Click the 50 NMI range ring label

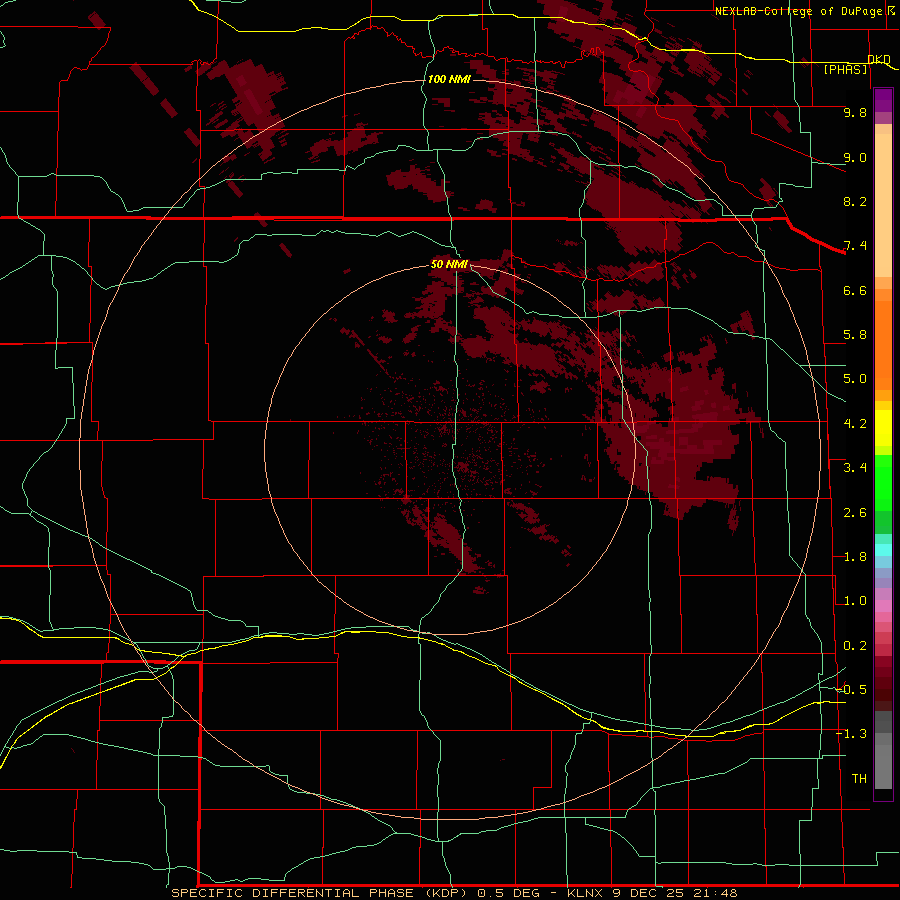click(449, 264)
